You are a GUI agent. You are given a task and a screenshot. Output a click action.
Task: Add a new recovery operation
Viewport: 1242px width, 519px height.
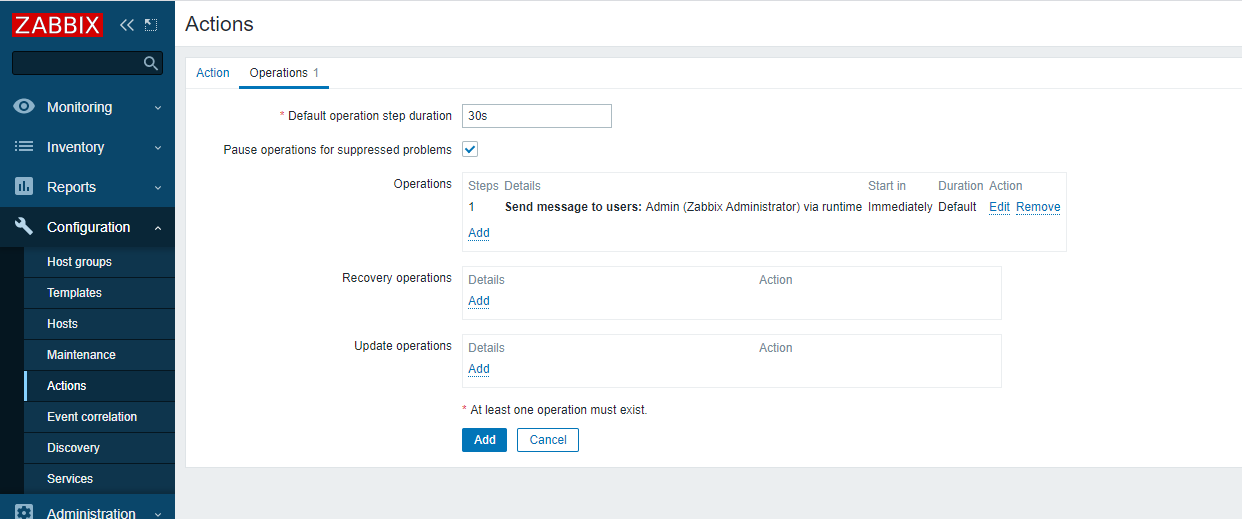coord(479,301)
